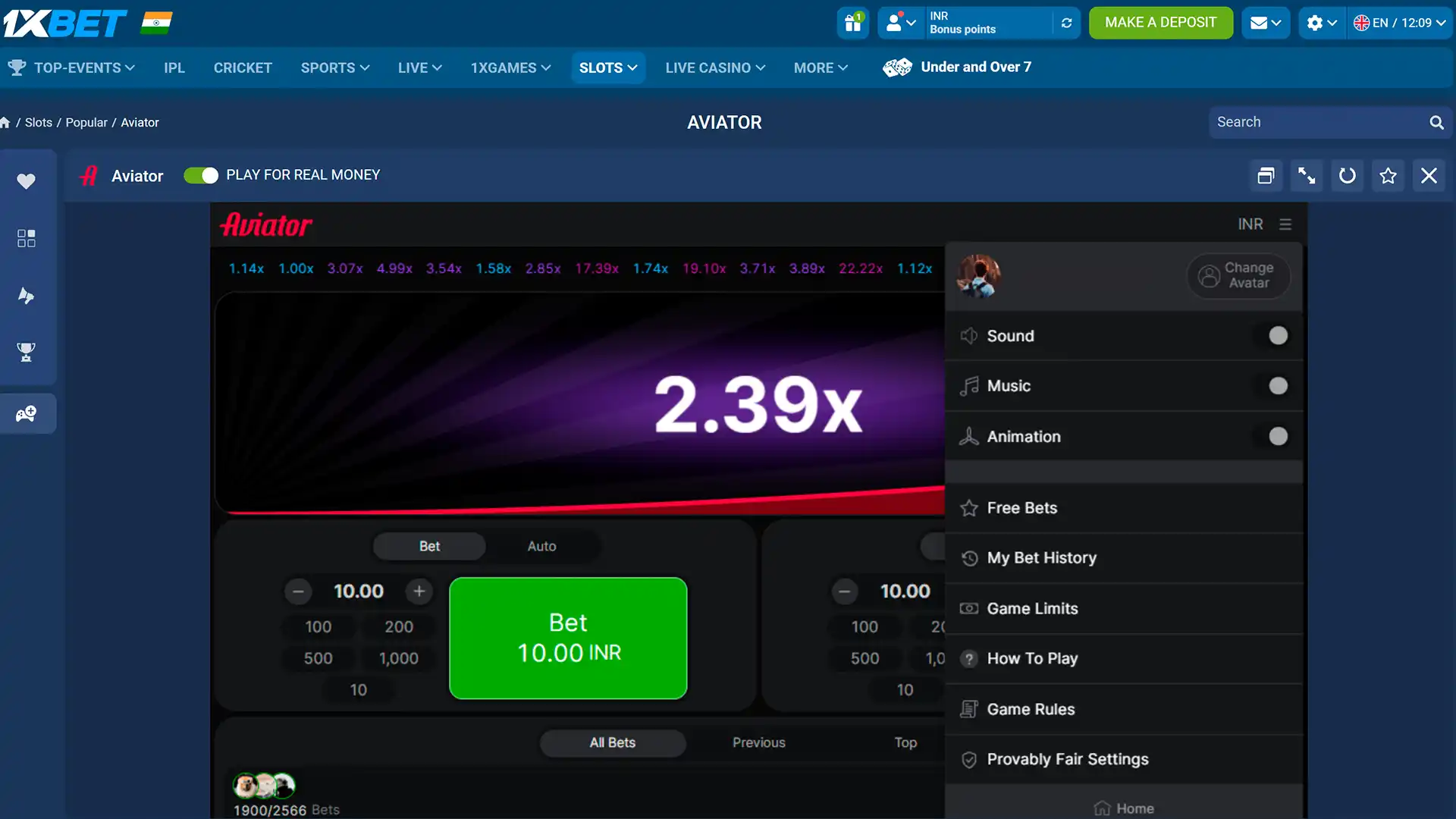The image size is (1456, 819).
Task: Open the tournaments trophy icon in the sidebar
Action: [x=27, y=353]
